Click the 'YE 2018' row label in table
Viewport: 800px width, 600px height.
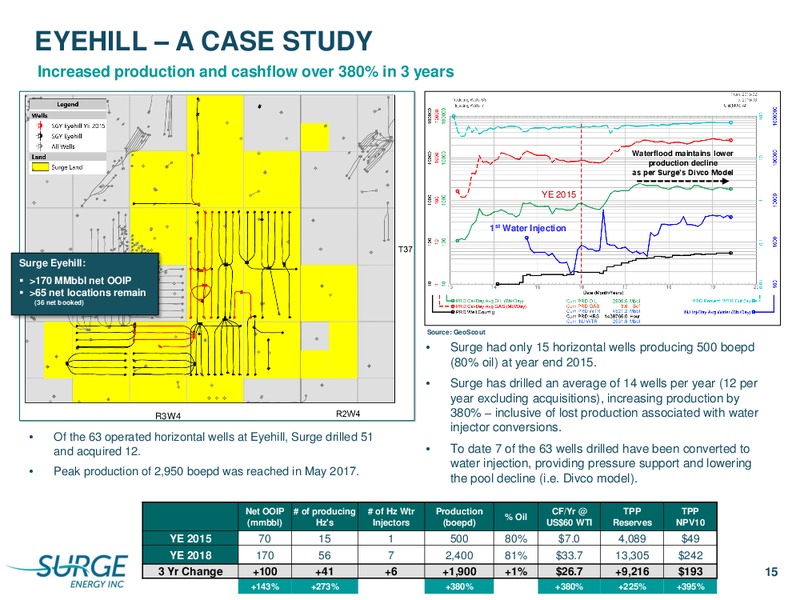[x=190, y=555]
